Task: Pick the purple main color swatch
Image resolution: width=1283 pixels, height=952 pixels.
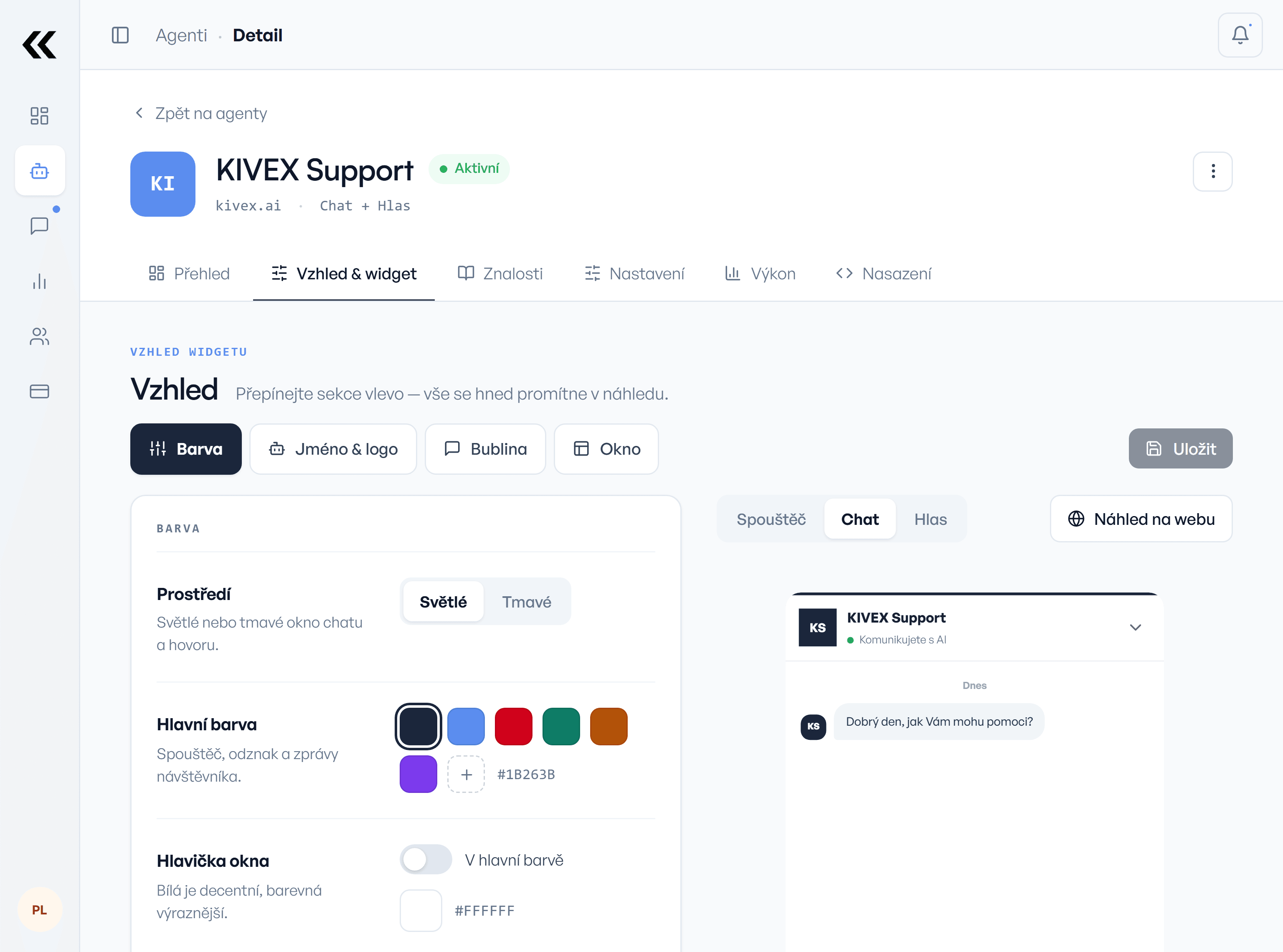Action: [x=418, y=774]
